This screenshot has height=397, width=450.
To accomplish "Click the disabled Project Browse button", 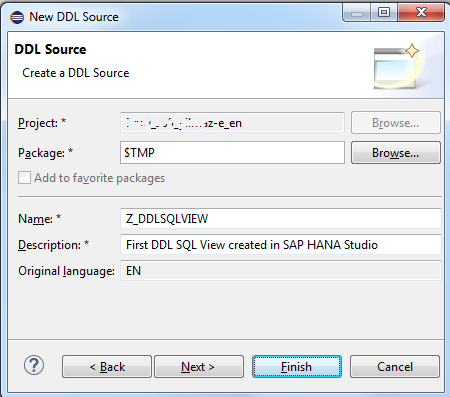I will [396, 123].
